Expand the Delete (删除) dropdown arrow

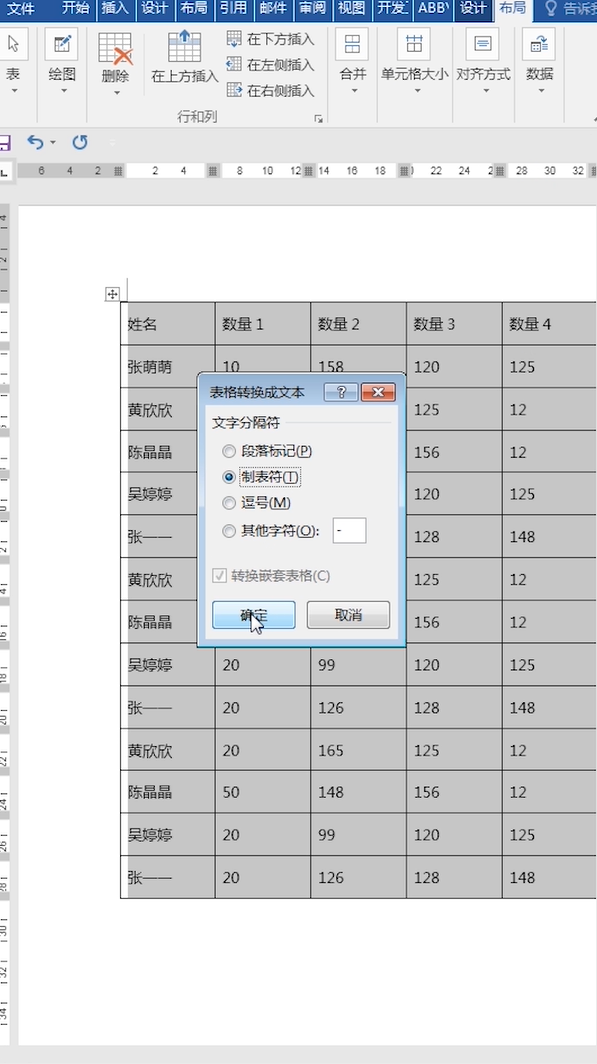point(116,93)
